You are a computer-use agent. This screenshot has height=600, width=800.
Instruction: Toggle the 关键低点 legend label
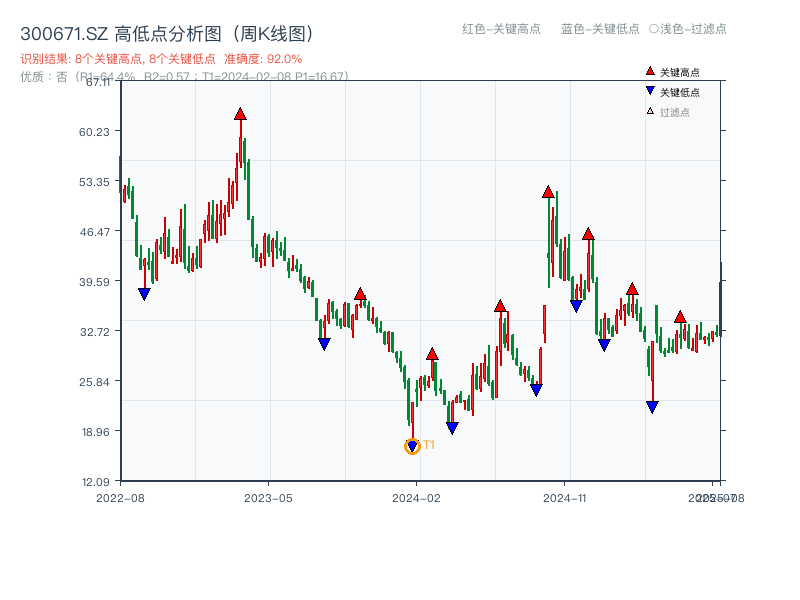pyautogui.click(x=680, y=92)
